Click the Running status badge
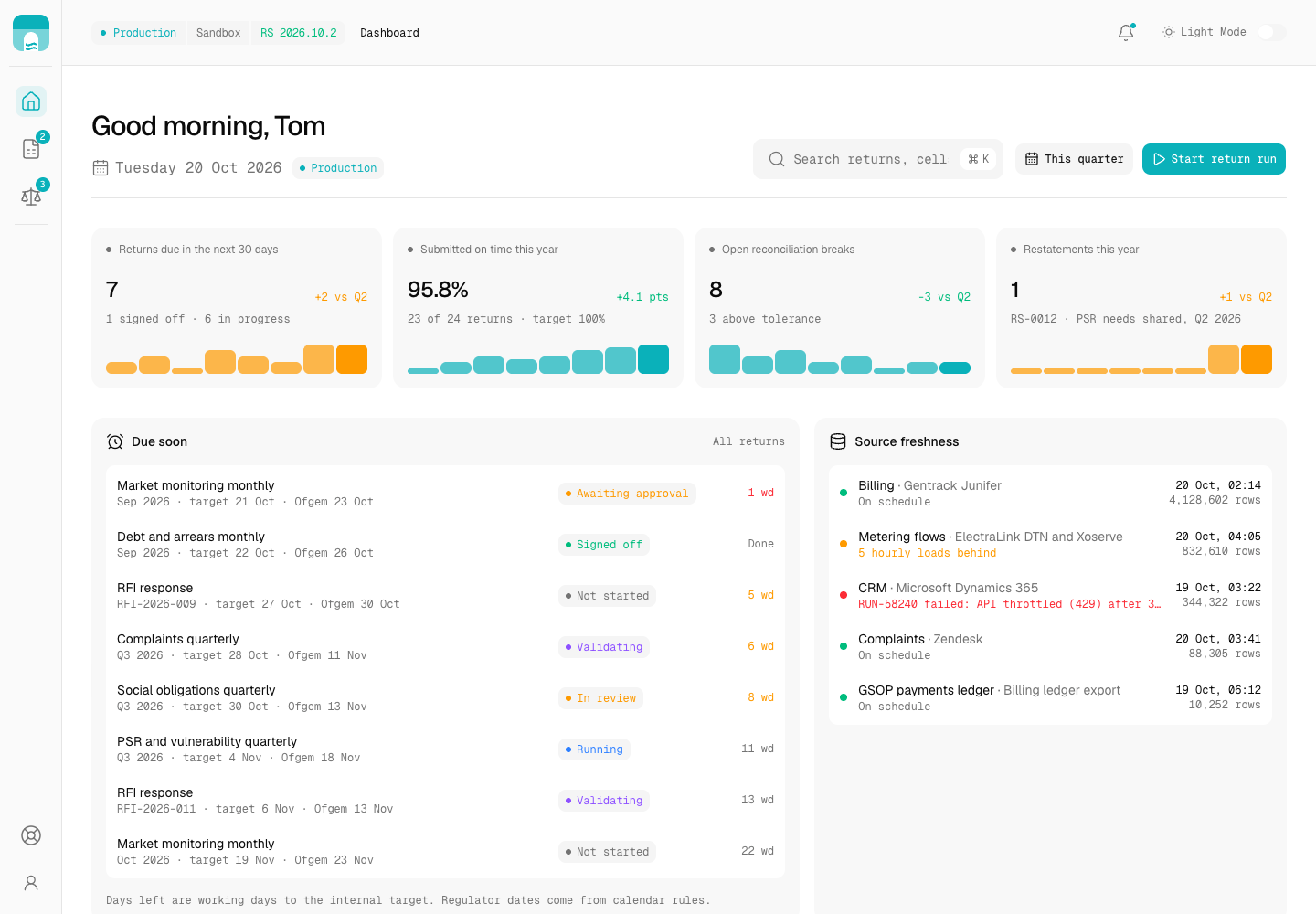 coord(594,749)
